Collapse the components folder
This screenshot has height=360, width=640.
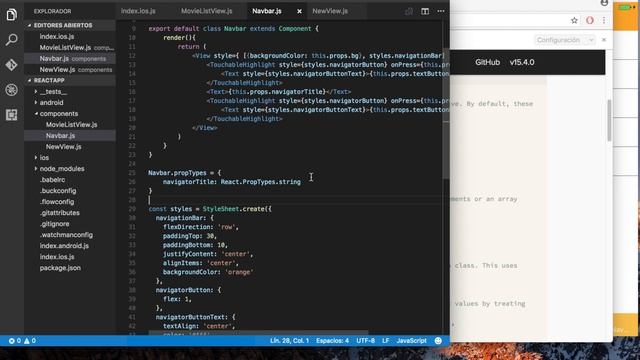[58, 114]
